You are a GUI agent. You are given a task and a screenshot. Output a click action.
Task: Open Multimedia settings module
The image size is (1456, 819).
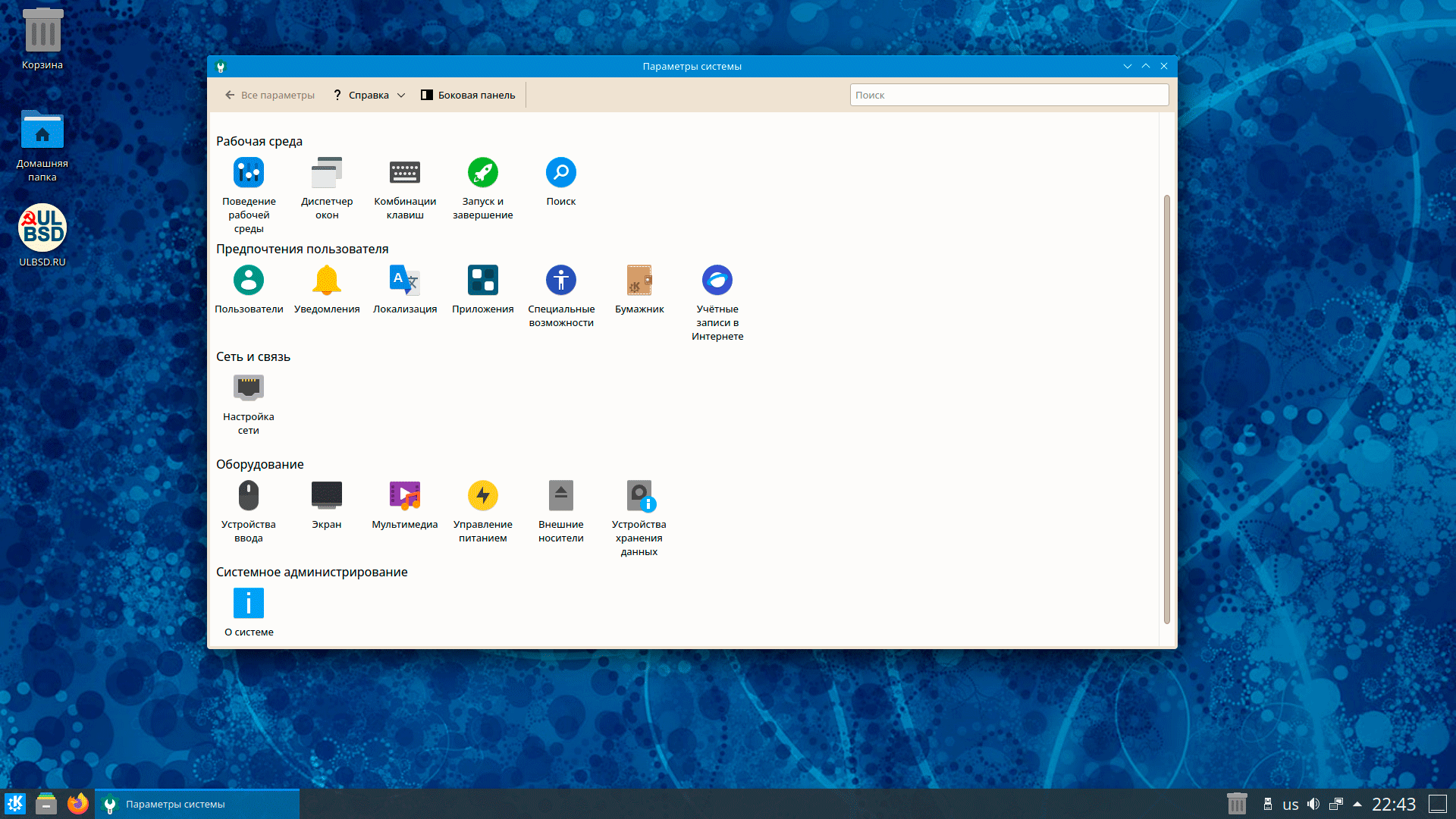405,497
